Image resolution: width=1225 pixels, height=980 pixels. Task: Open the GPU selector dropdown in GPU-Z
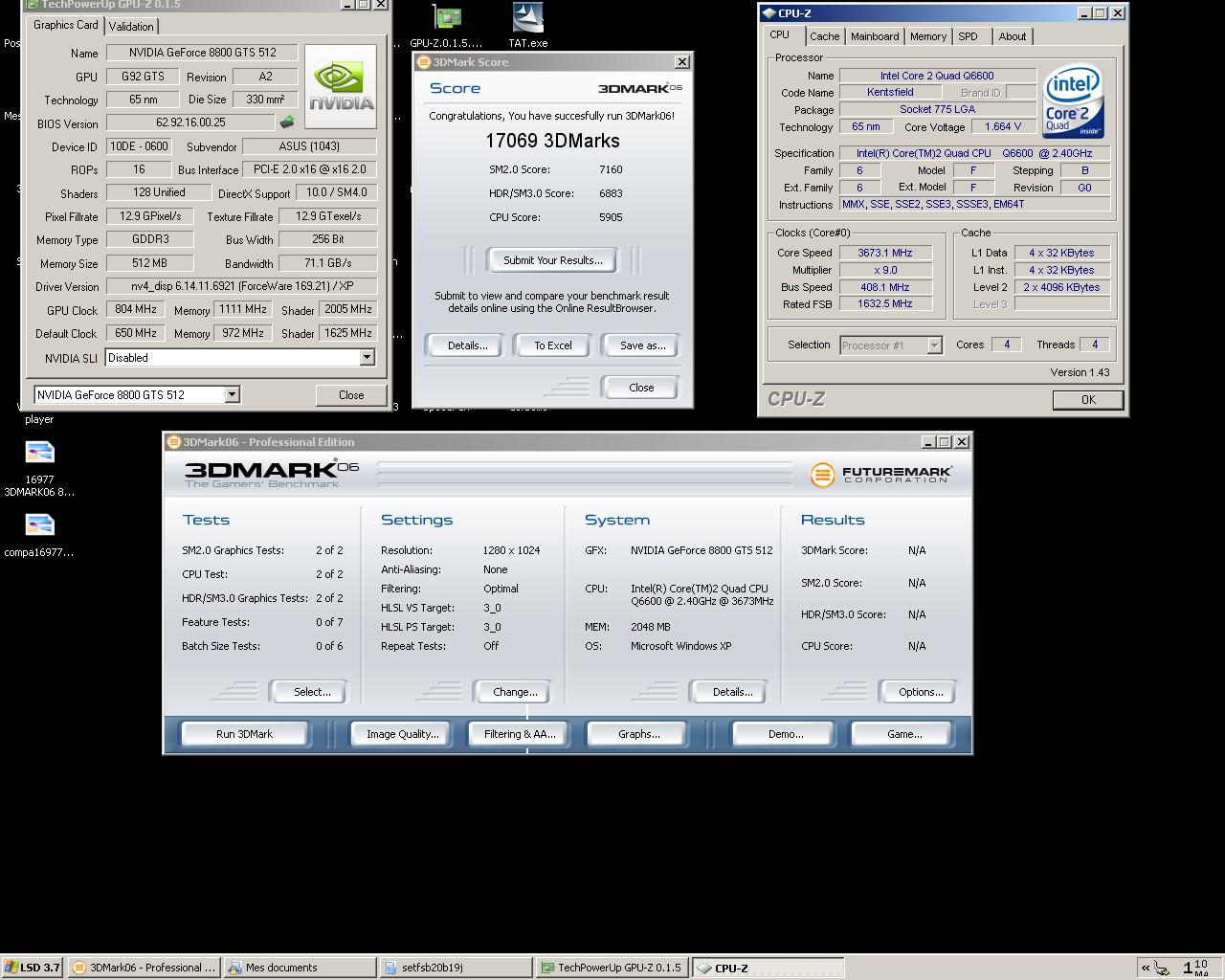click(x=232, y=394)
